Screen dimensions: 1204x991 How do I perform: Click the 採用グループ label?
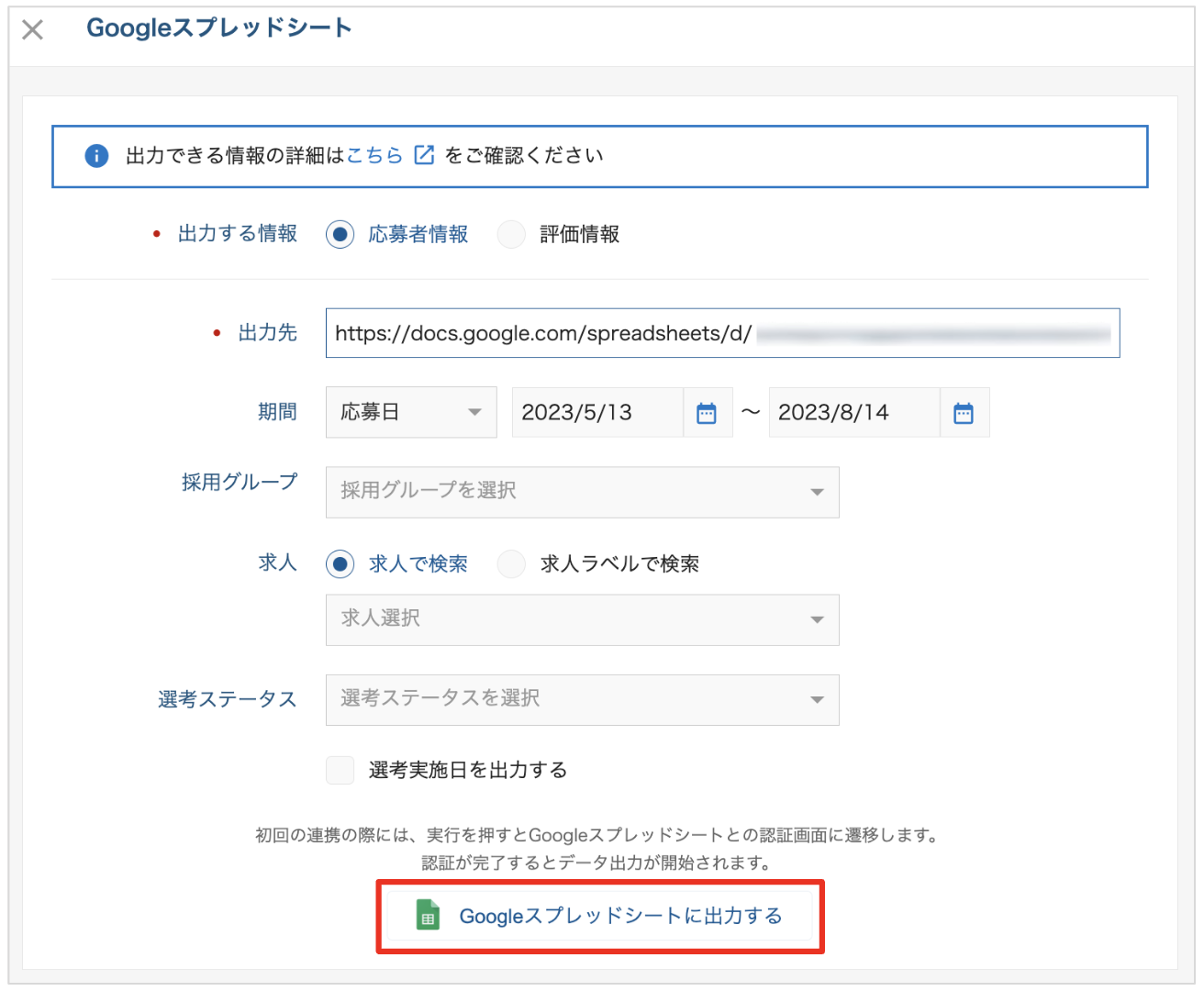[x=240, y=483]
